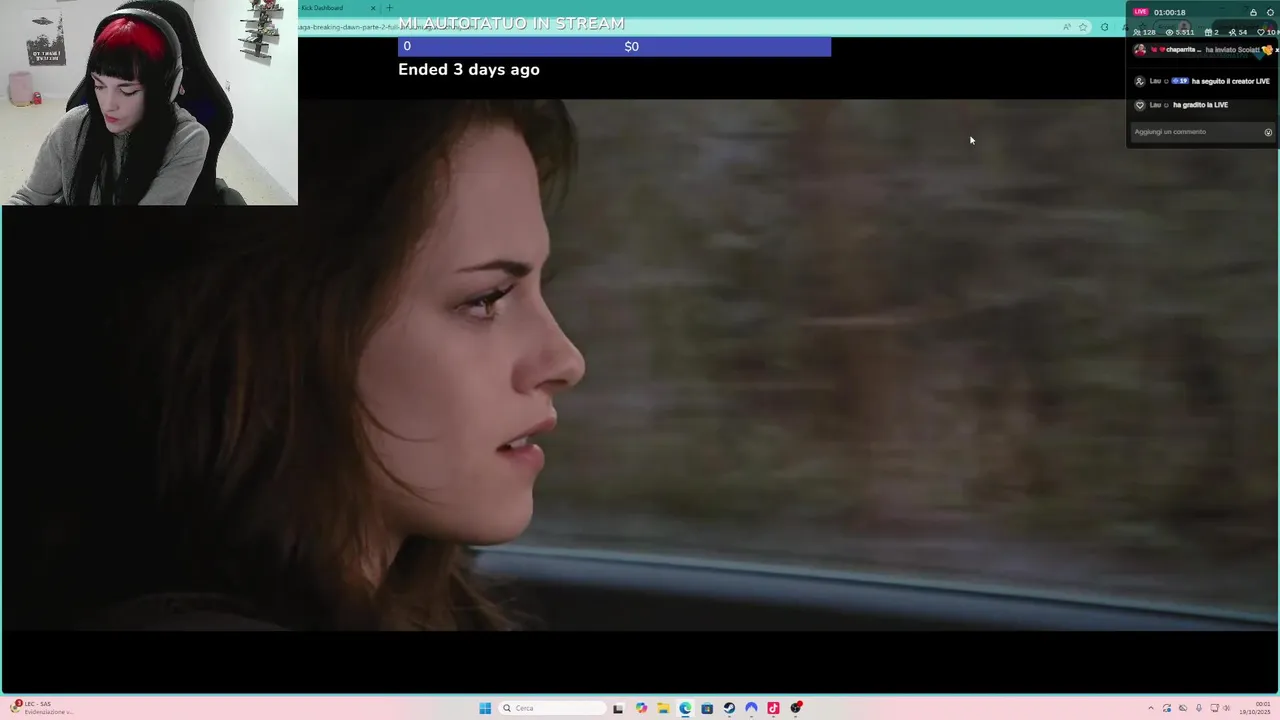Click the pink LIVE badge
1280x720 pixels.
(1141, 12)
